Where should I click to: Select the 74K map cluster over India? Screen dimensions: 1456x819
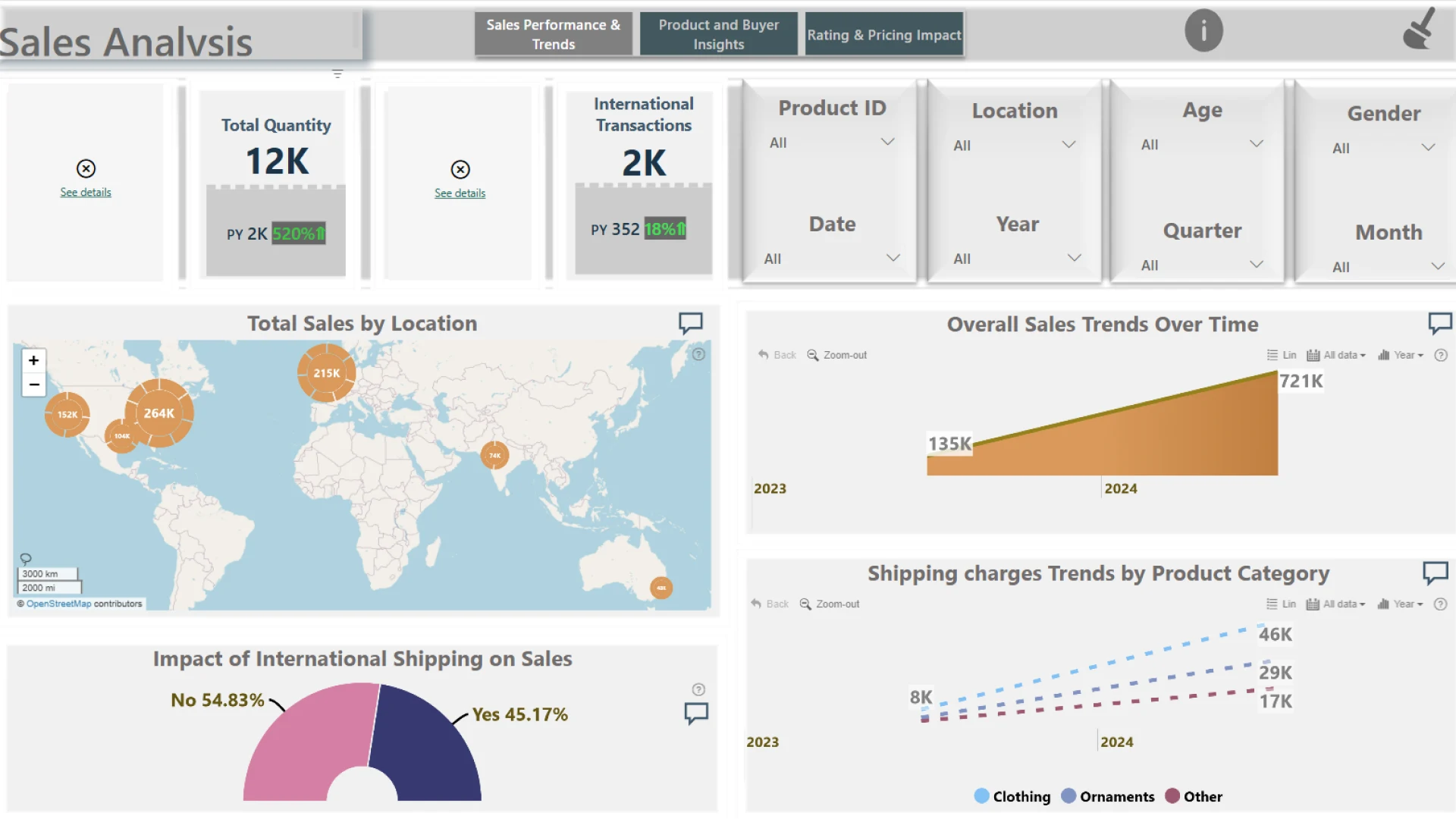(494, 456)
